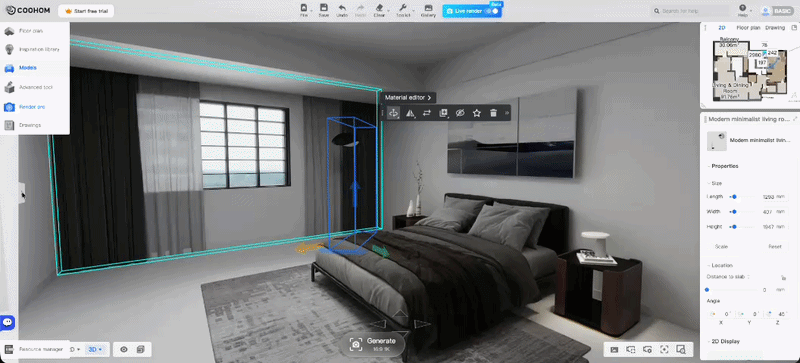Viewport: 800px width, 363px height.
Task: Click the Search for help field
Action: pyautogui.click(x=692, y=11)
